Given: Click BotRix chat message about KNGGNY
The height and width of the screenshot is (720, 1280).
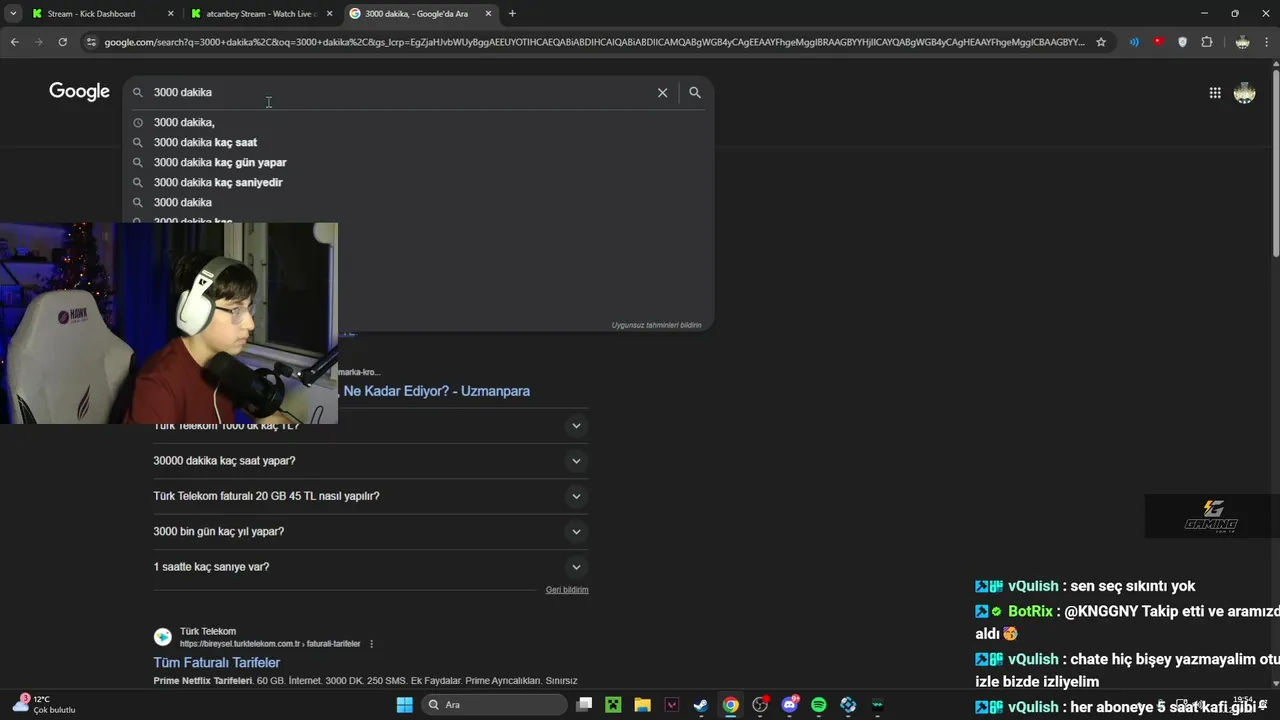Looking at the screenshot, I should click(1128, 622).
